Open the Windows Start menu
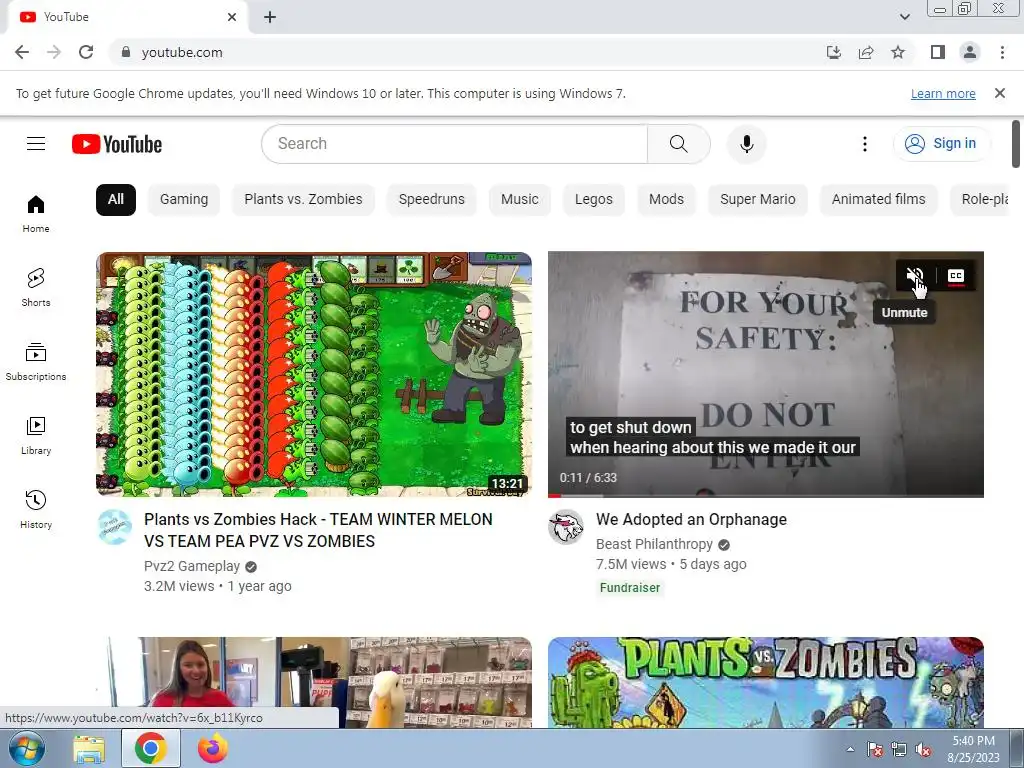 click(x=27, y=748)
